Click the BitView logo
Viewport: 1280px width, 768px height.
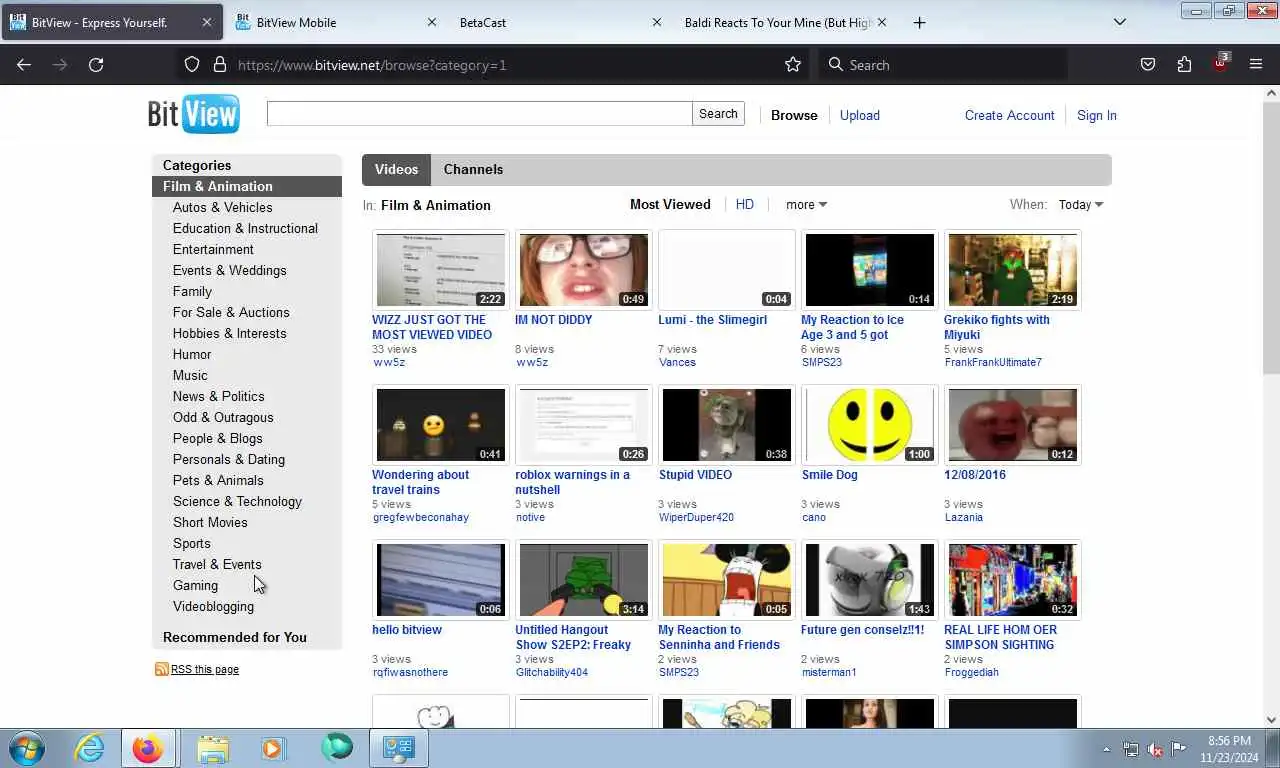(194, 114)
